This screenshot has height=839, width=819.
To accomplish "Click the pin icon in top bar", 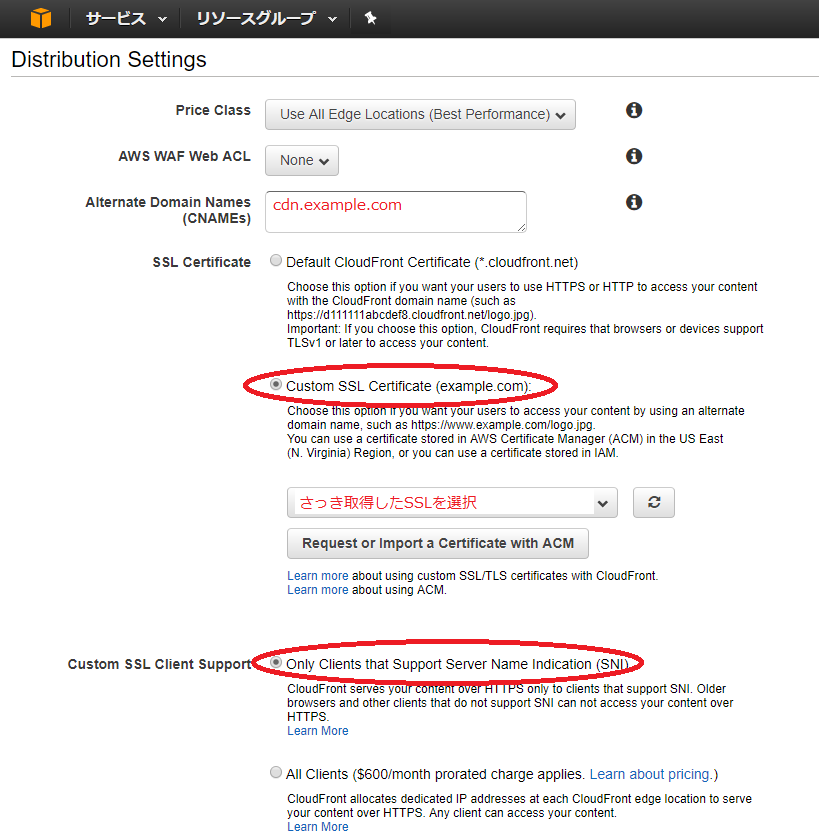I will coord(370,18).
